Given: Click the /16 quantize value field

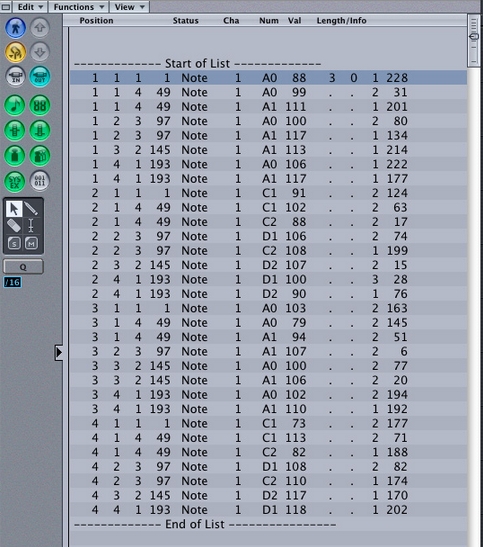Looking at the screenshot, I should [x=13, y=282].
